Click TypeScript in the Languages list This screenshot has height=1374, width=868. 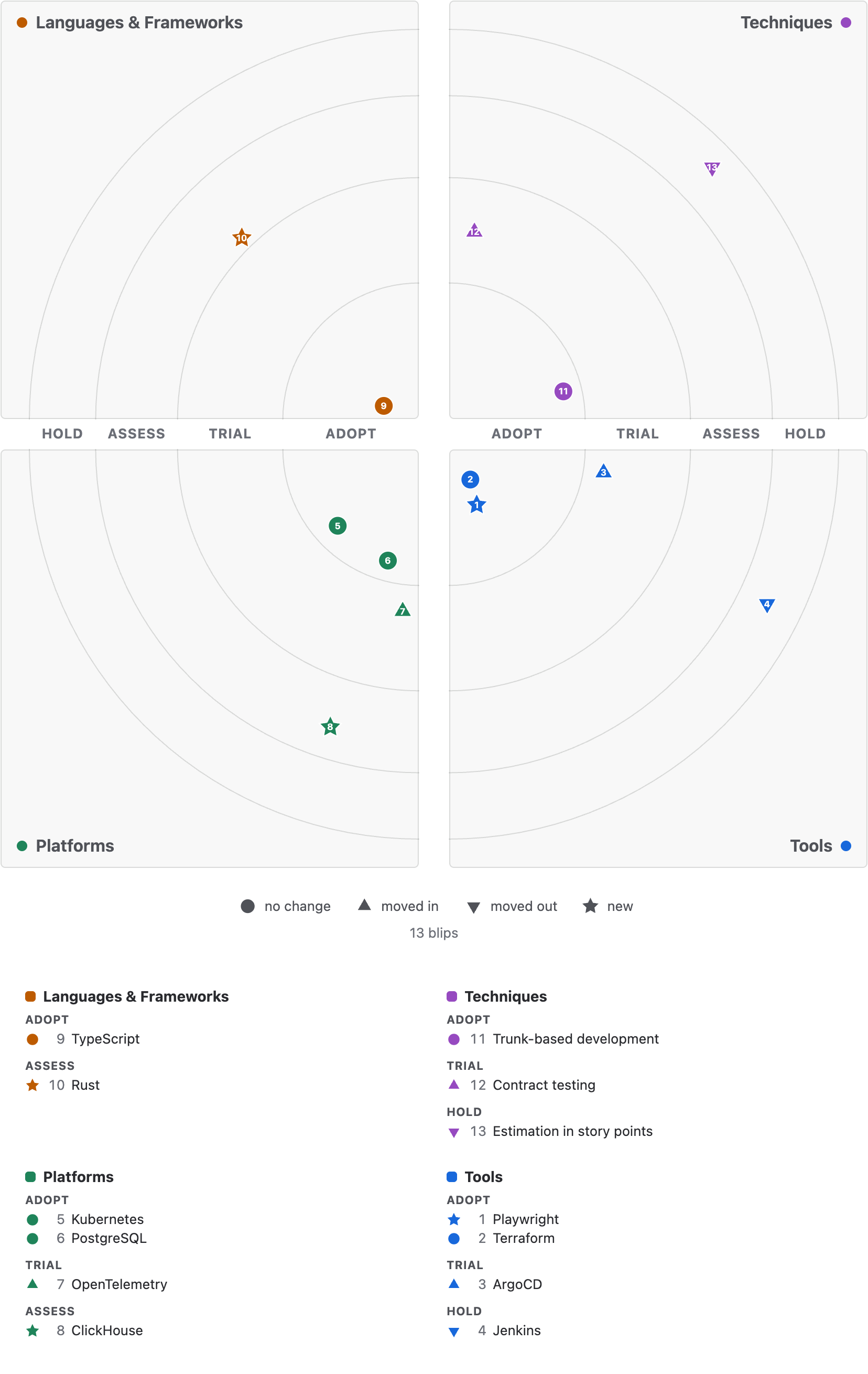click(105, 1039)
